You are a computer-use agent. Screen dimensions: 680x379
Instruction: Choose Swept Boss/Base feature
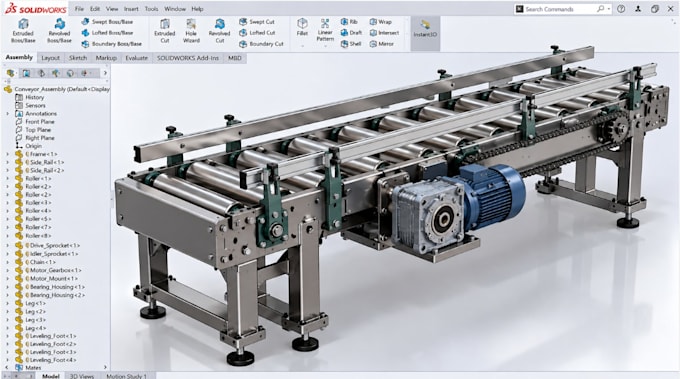click(x=107, y=21)
